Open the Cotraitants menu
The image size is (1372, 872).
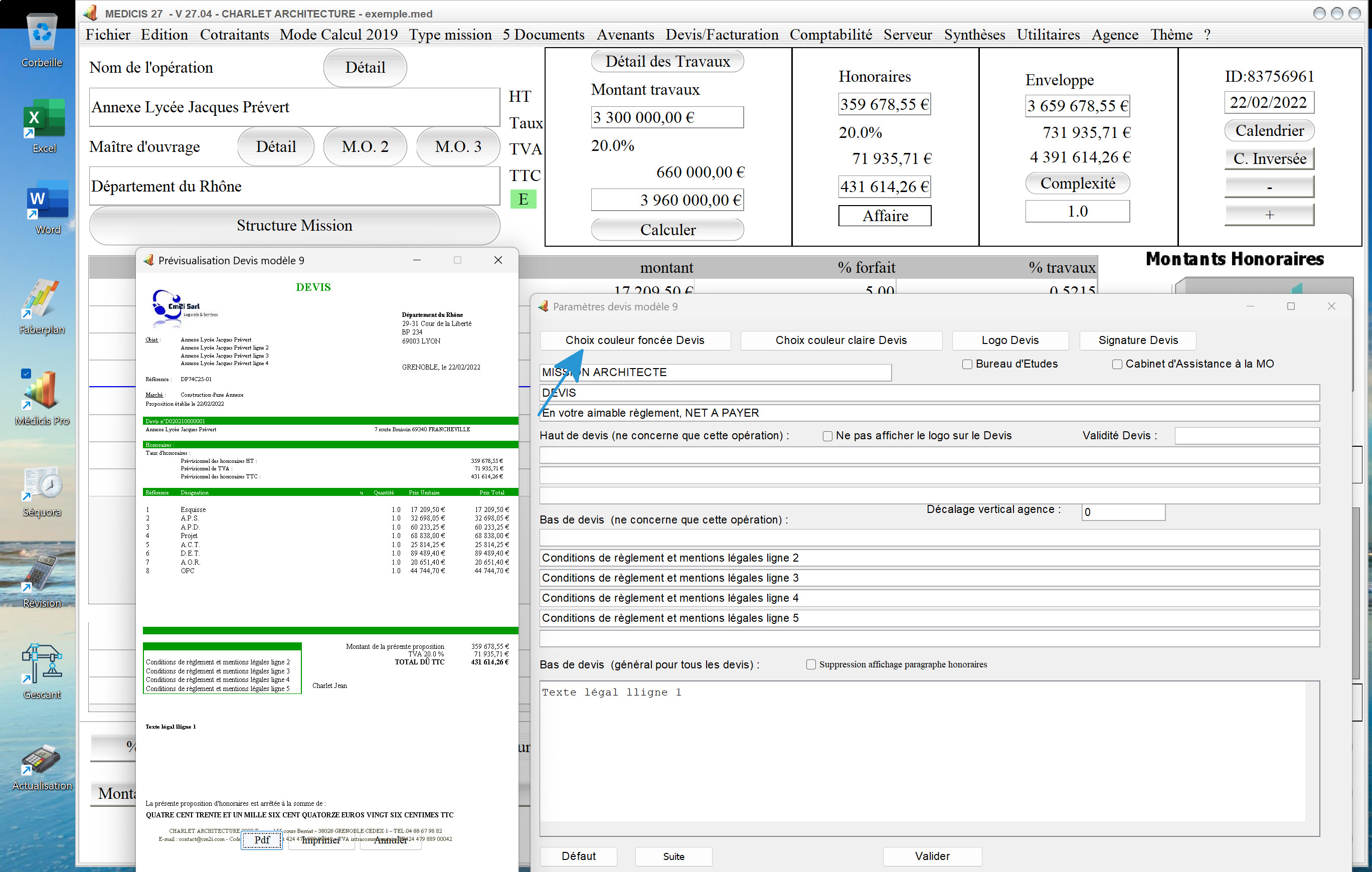(234, 35)
